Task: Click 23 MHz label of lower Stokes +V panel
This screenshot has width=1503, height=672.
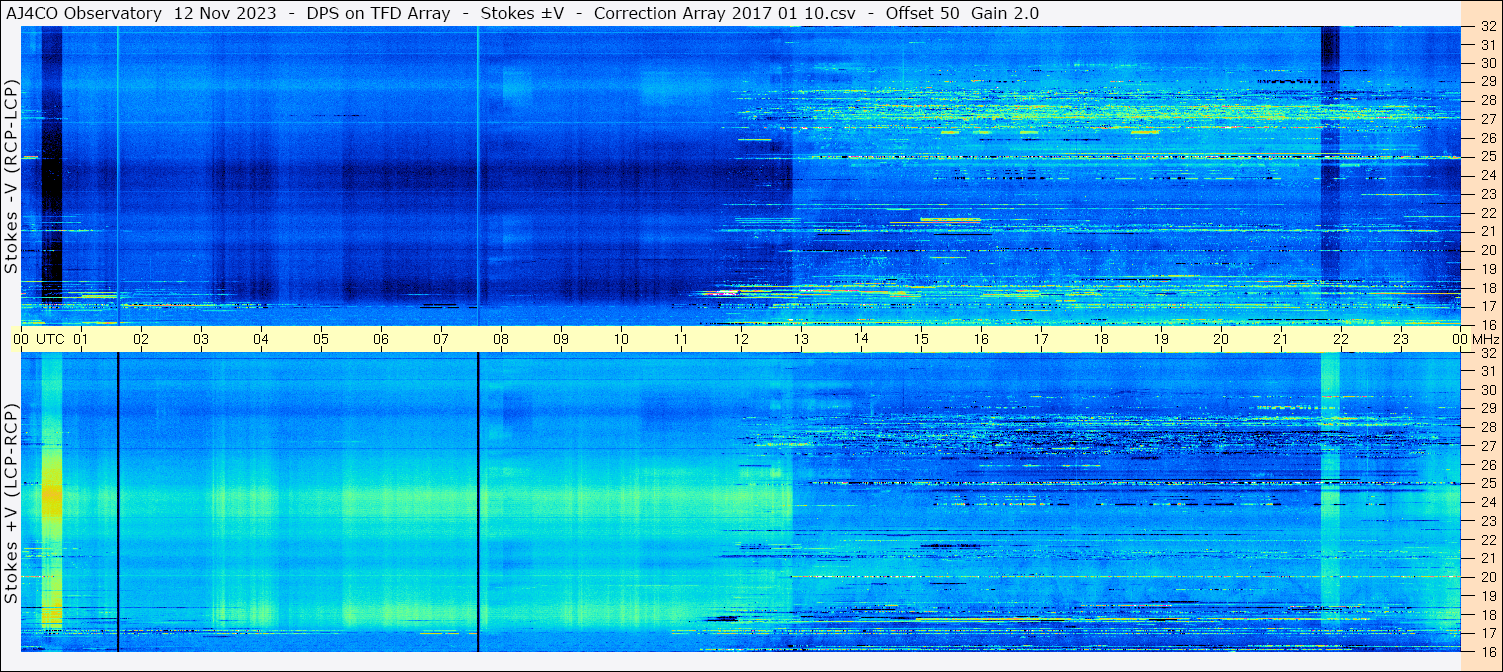Action: tap(1487, 521)
